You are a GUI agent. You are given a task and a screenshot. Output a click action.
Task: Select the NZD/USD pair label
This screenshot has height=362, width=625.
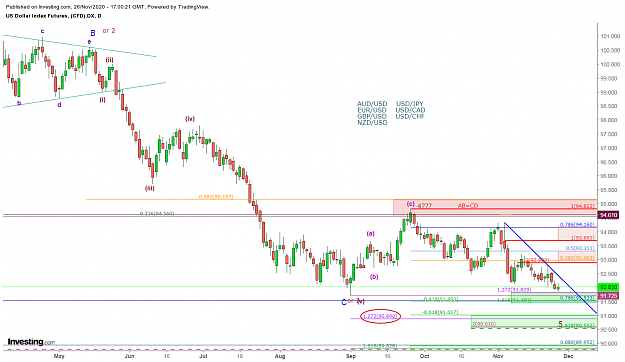pyautogui.click(x=372, y=123)
